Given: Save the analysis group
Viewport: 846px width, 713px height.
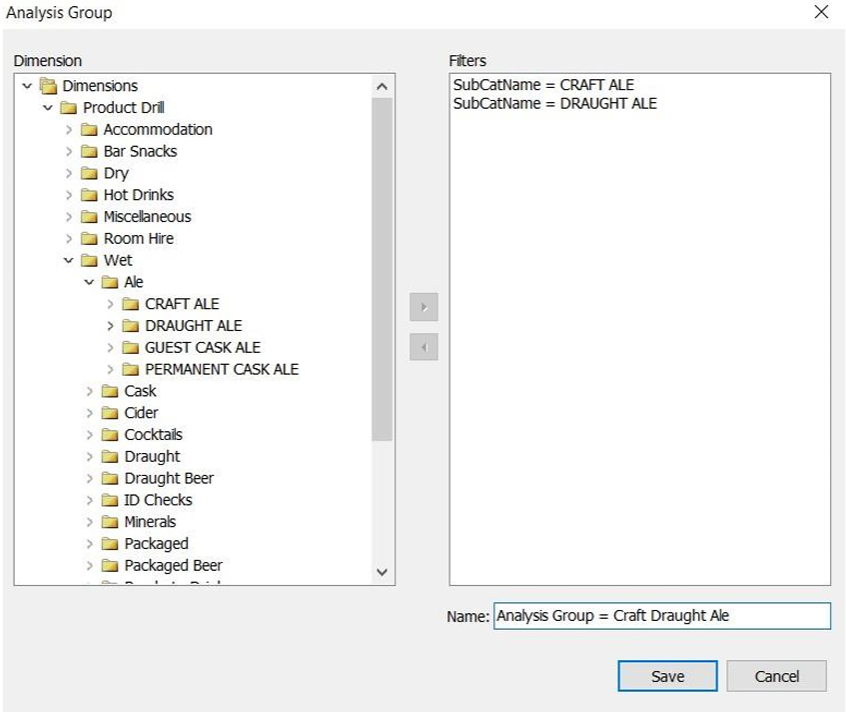Looking at the screenshot, I should pos(667,676).
